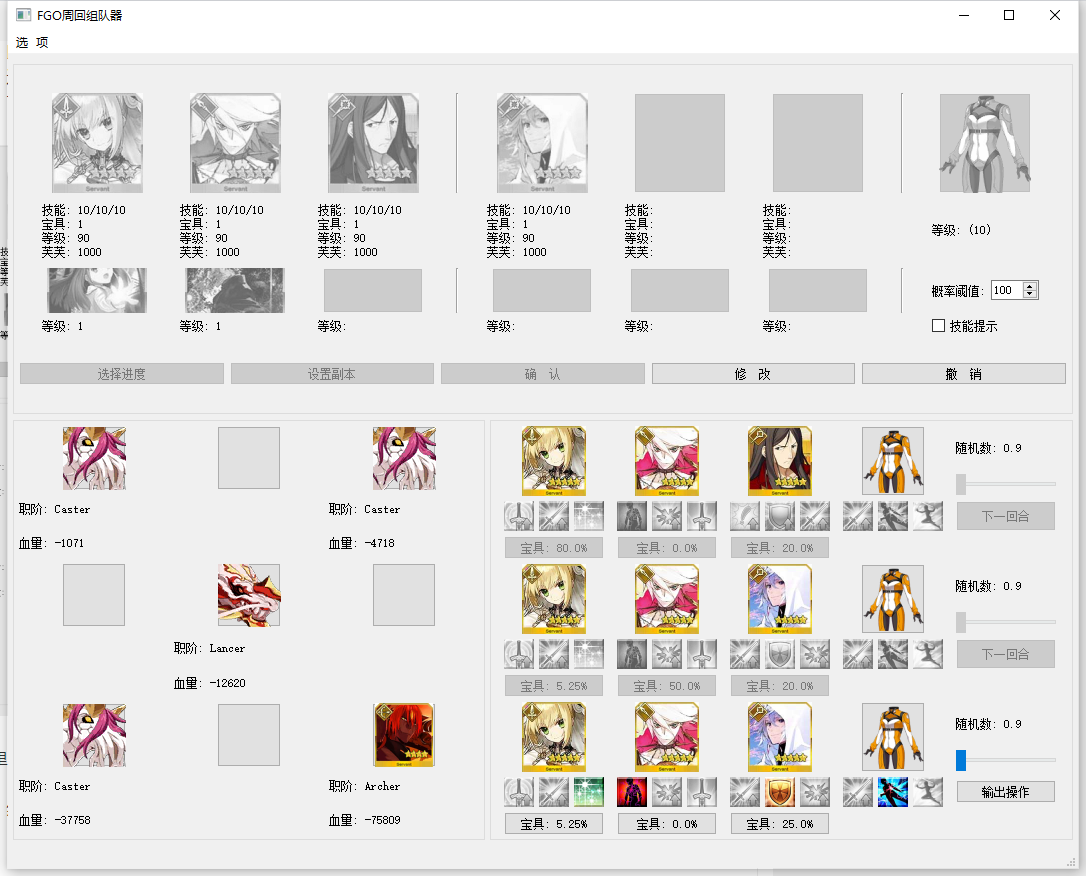The height and width of the screenshot is (876, 1086).
Task: Focus the 概率阈值 input showing 100
Action: pyautogui.click(x=1007, y=290)
